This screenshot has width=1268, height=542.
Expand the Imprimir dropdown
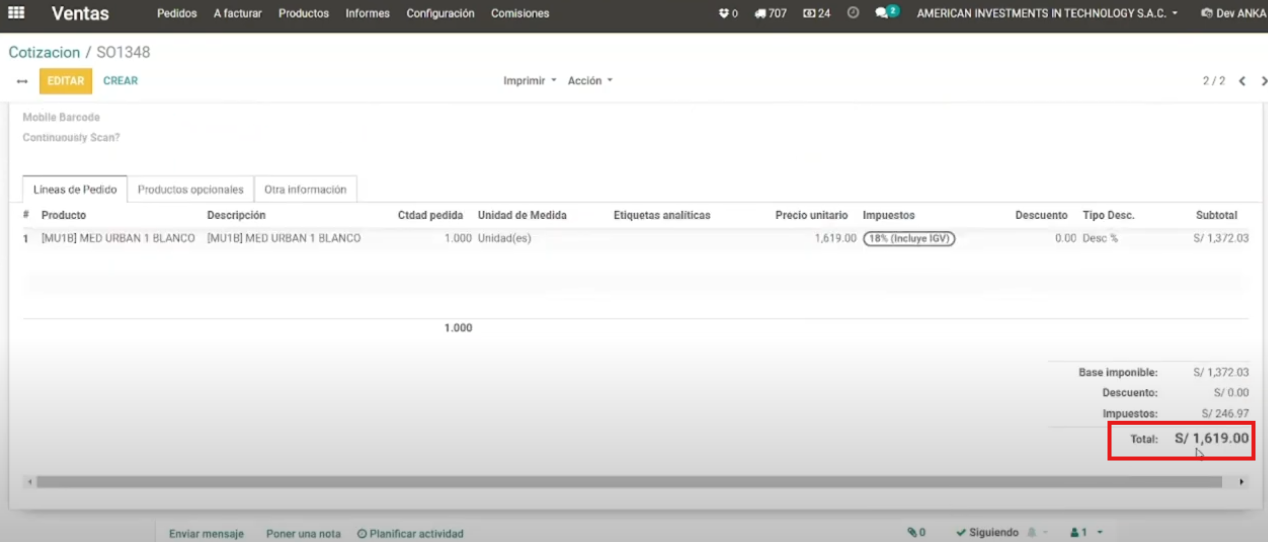click(x=529, y=81)
